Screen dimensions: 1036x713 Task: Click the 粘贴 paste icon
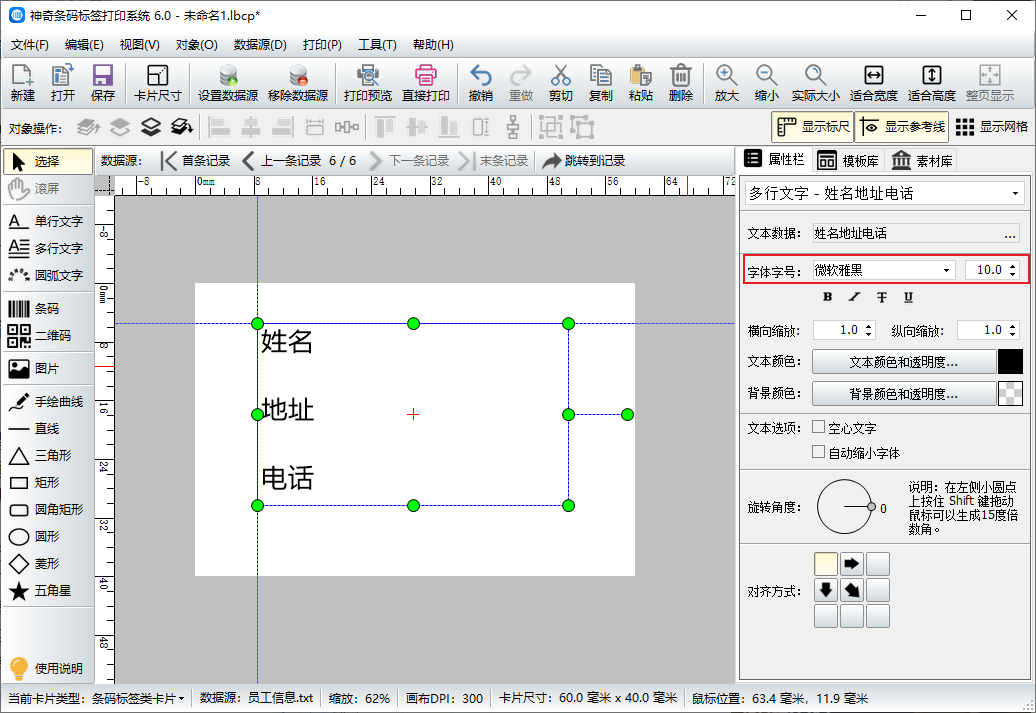coord(641,83)
